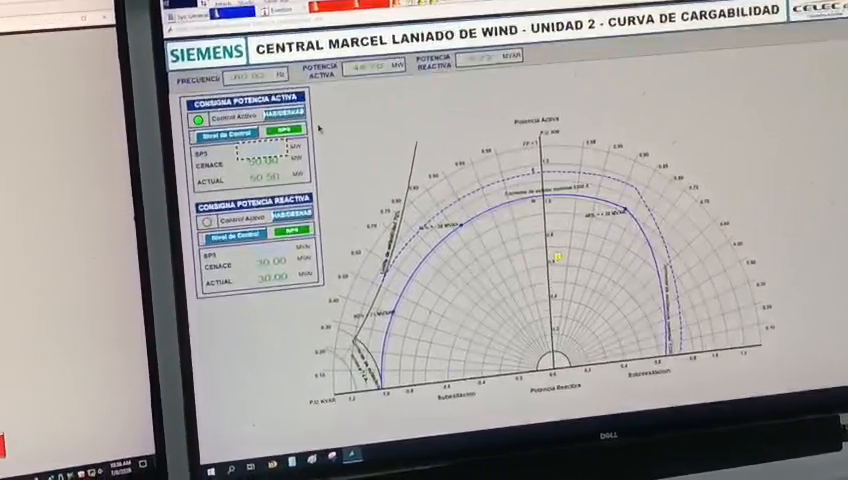Click the Potencia Activa axis label on the chart
This screenshot has width=848, height=480.
pyautogui.click(x=536, y=121)
